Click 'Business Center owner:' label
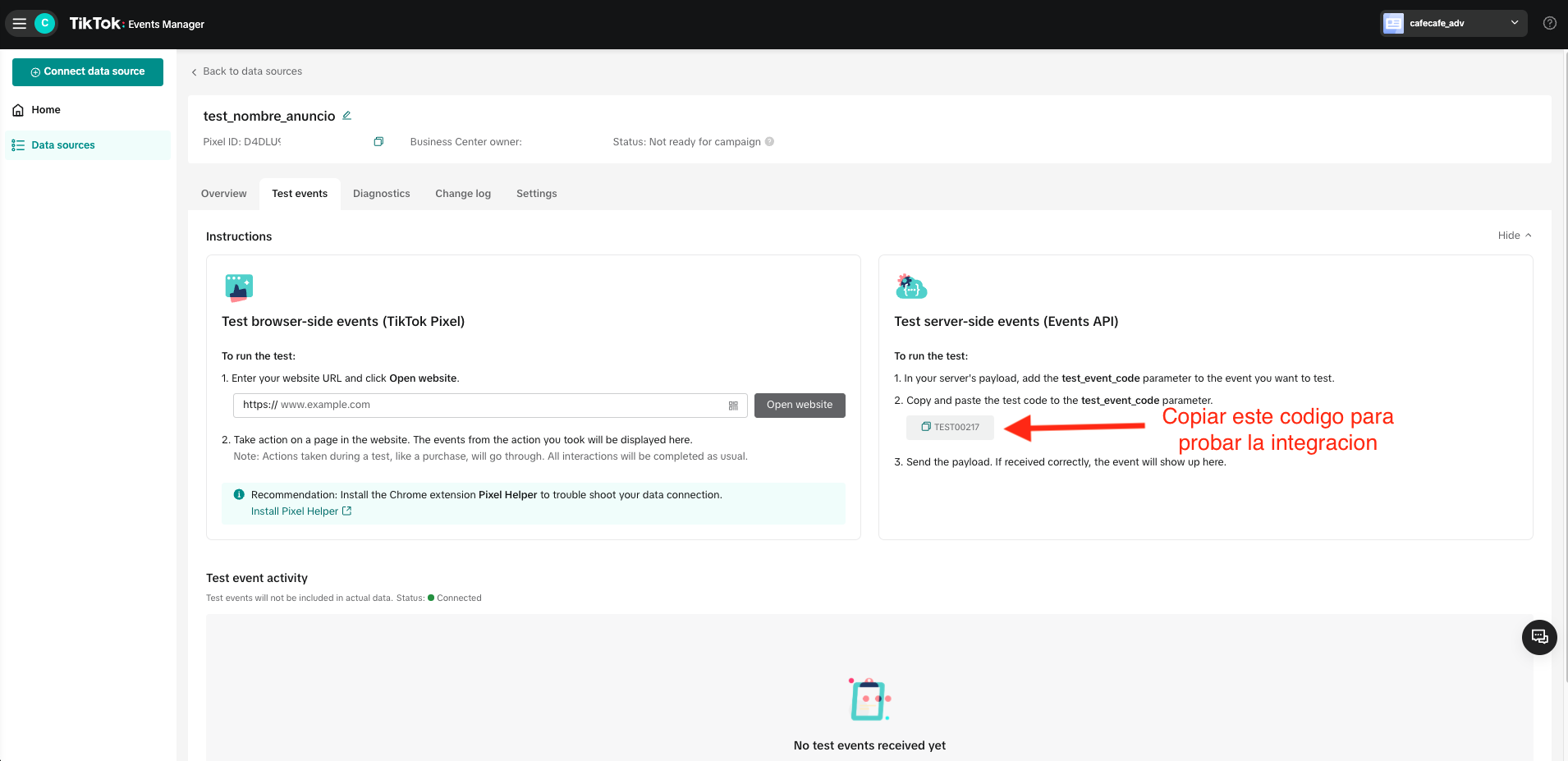Image resolution: width=1568 pixels, height=761 pixels. click(466, 142)
